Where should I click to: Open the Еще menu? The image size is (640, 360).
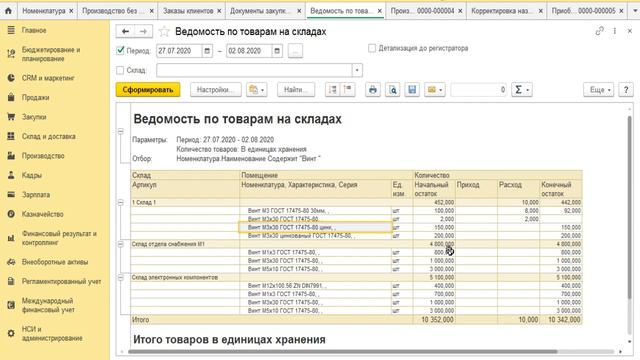click(599, 90)
